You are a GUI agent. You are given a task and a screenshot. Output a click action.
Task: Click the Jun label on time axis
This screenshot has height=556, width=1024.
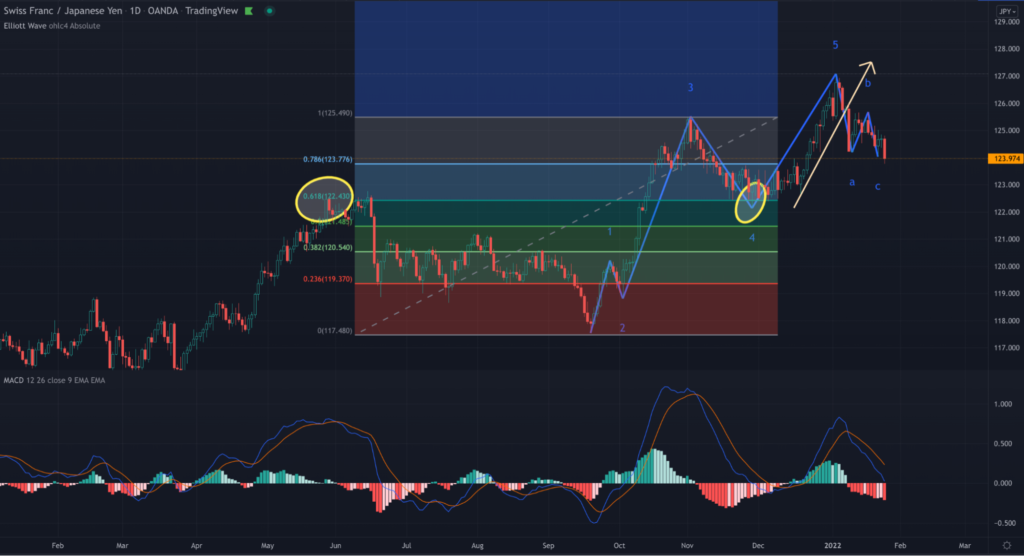[x=336, y=546]
